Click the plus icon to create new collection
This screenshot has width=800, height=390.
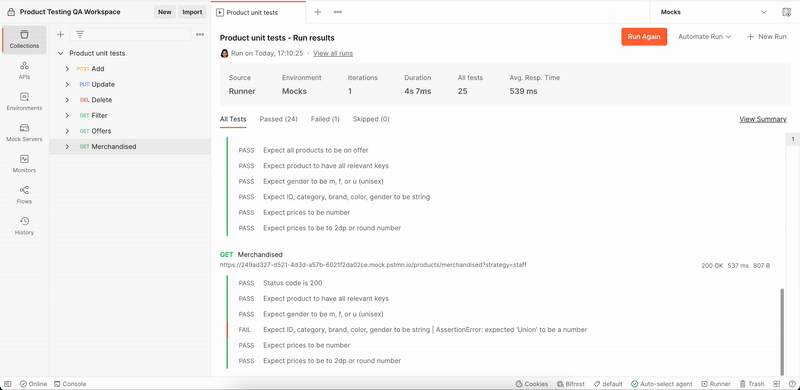(60, 35)
